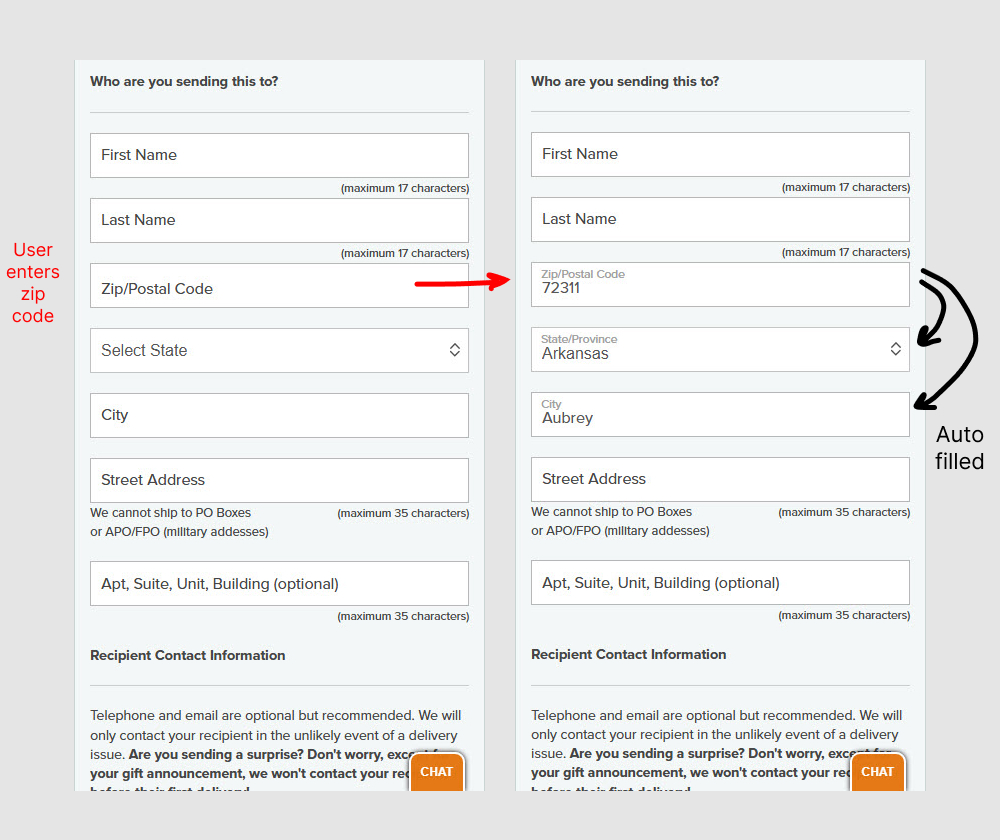The height and width of the screenshot is (840, 1000).
Task: Click First Name field in right form
Action: point(720,154)
